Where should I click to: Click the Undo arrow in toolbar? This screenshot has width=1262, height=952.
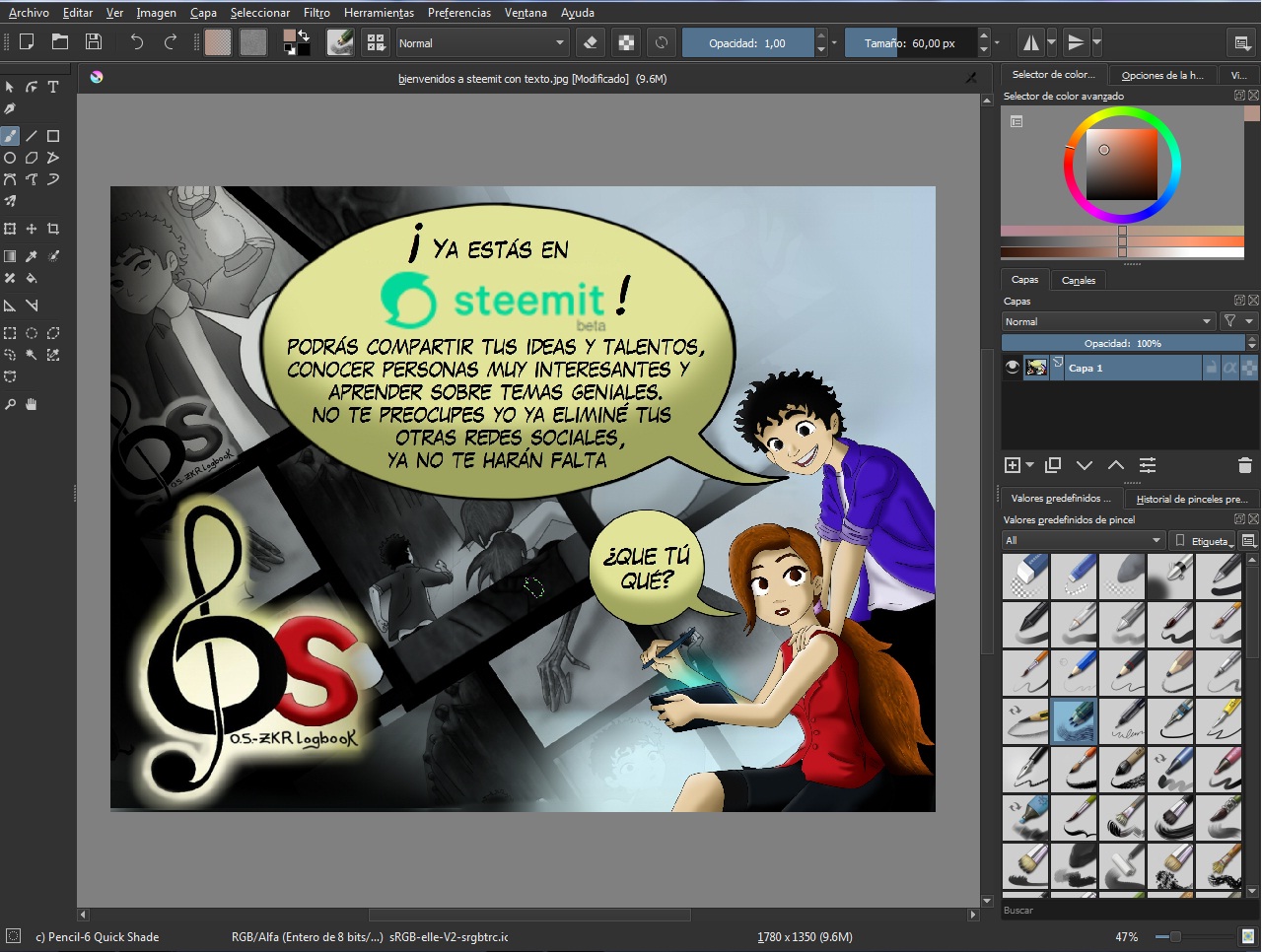point(136,42)
